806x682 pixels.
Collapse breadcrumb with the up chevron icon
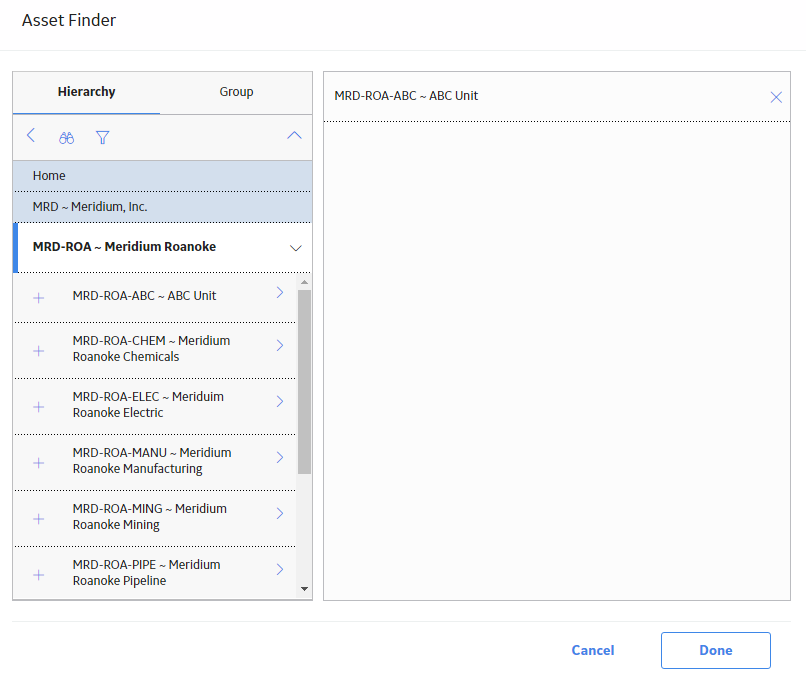tap(294, 136)
